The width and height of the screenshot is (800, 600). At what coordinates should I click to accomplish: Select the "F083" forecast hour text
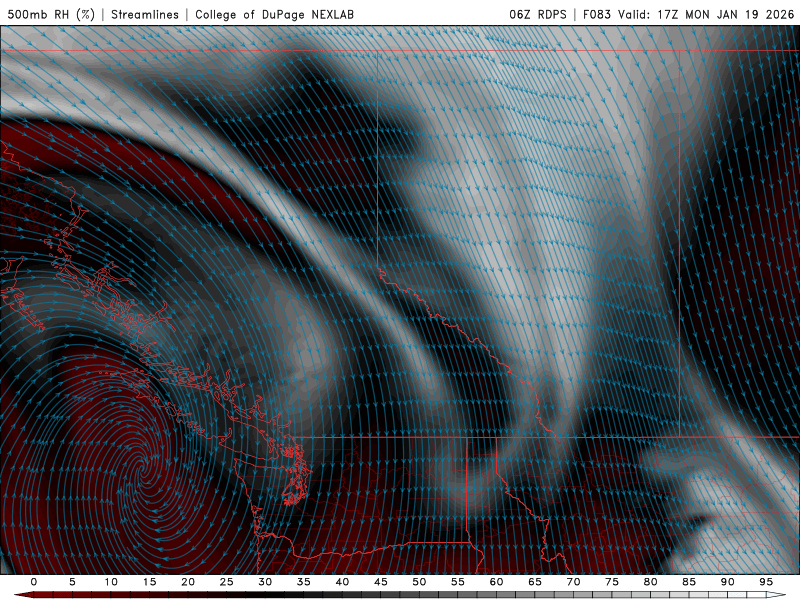597,14
